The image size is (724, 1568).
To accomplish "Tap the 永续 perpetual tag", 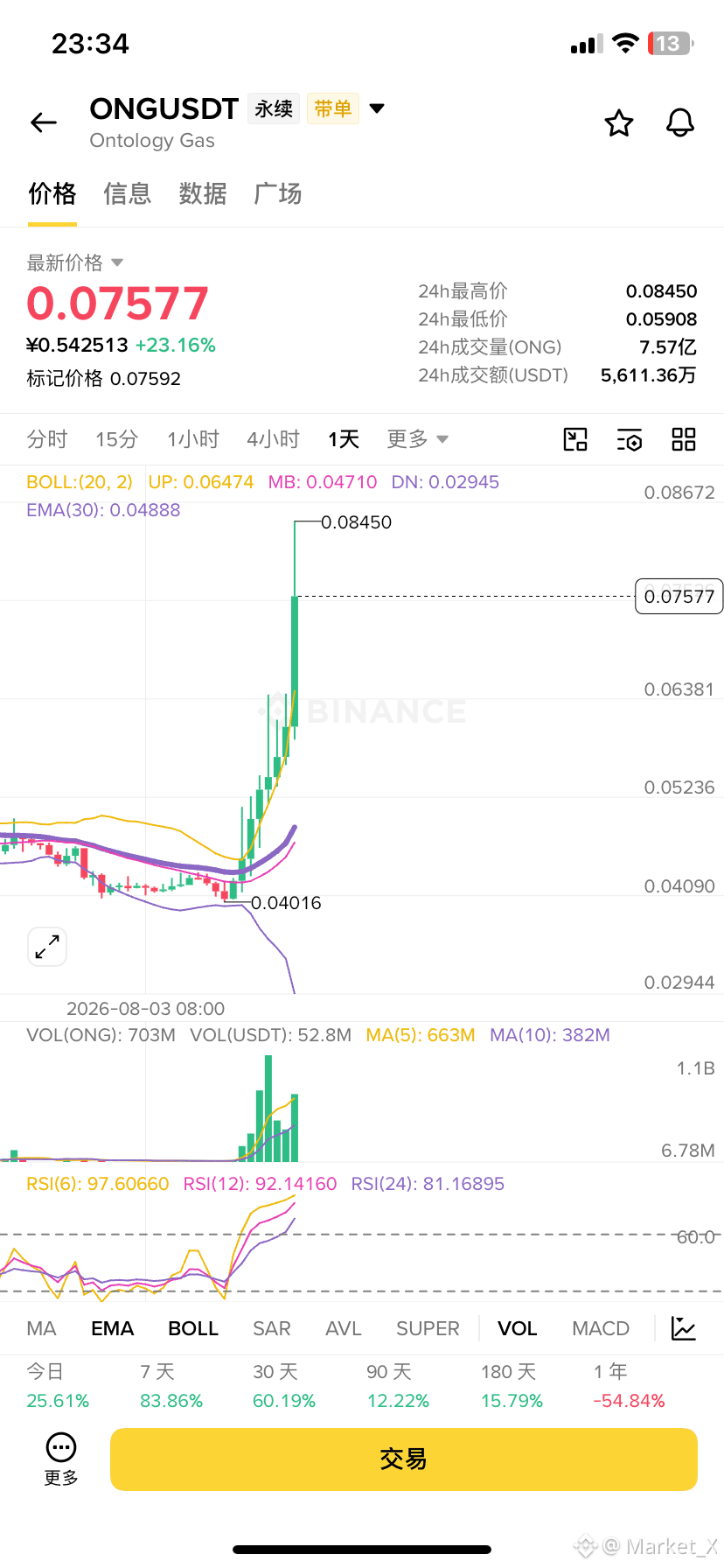I will click(274, 108).
